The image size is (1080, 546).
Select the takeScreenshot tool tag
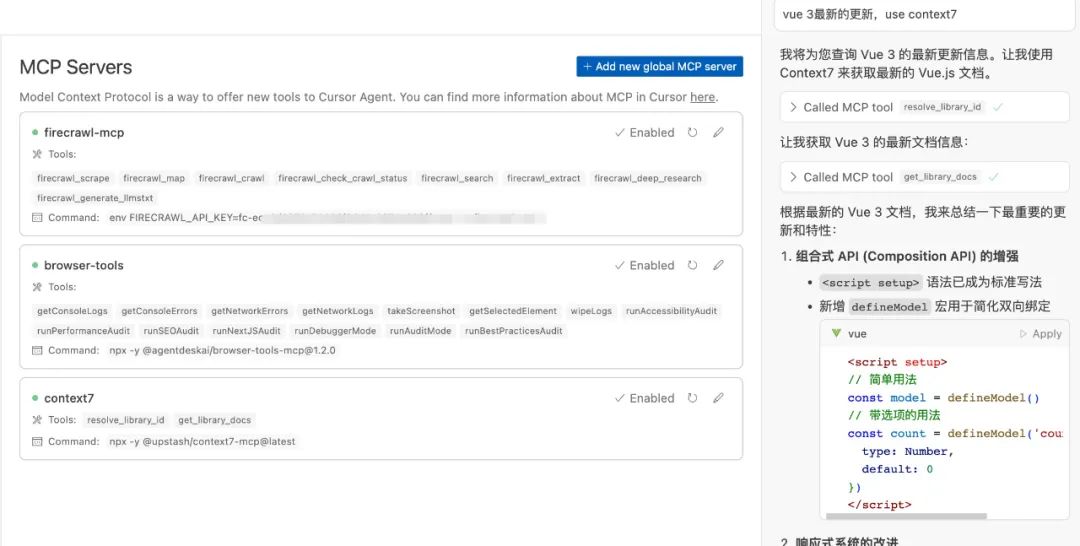[x=421, y=311]
